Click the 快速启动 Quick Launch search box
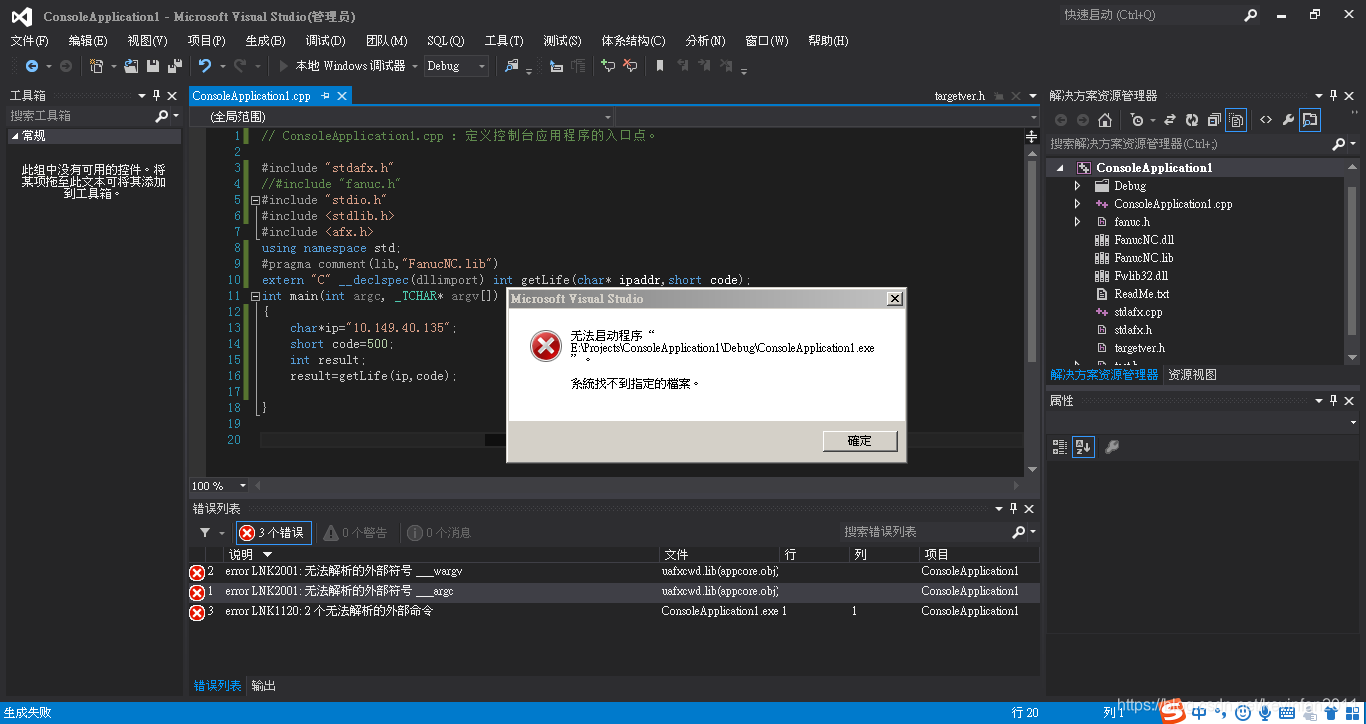Image resolution: width=1366 pixels, height=724 pixels. click(x=1150, y=15)
